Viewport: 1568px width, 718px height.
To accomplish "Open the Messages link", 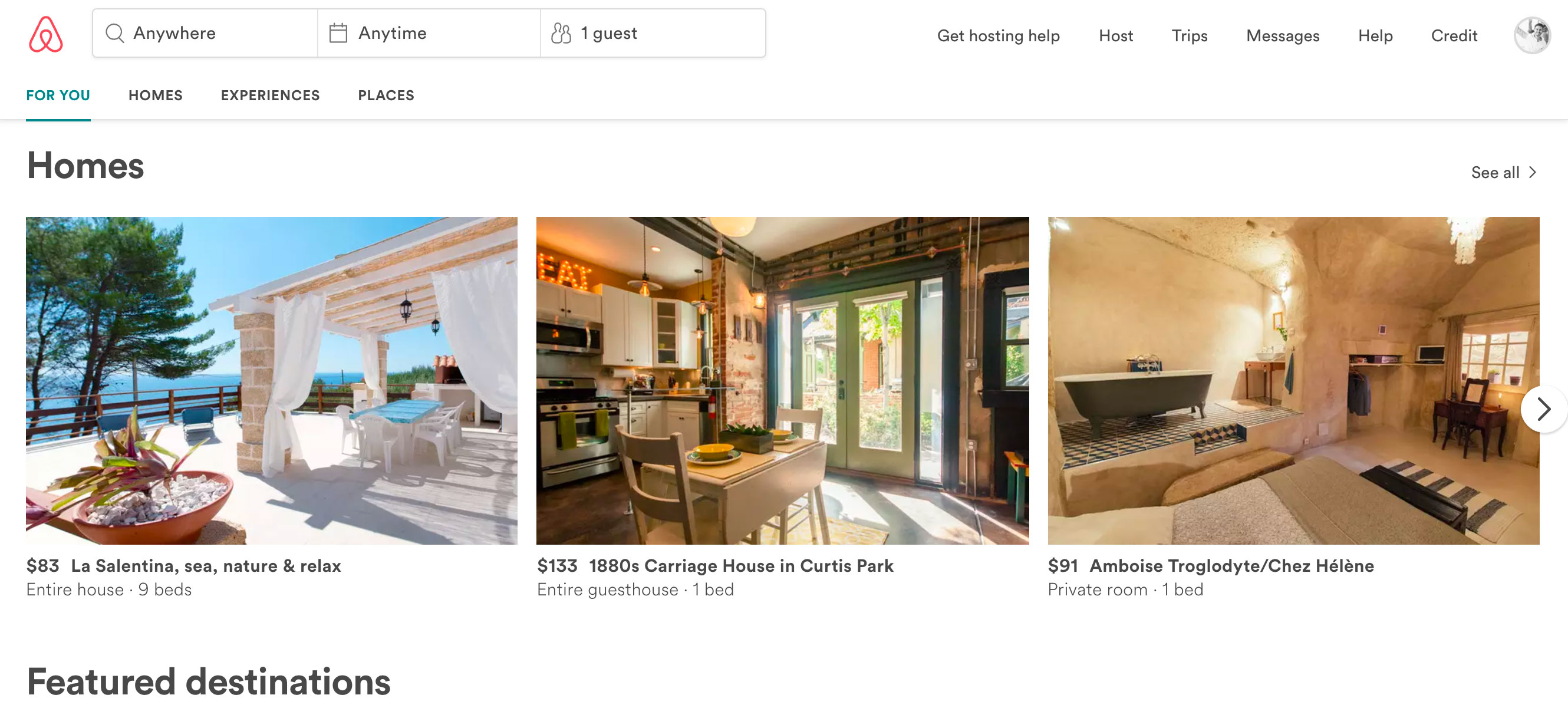I will (1283, 36).
